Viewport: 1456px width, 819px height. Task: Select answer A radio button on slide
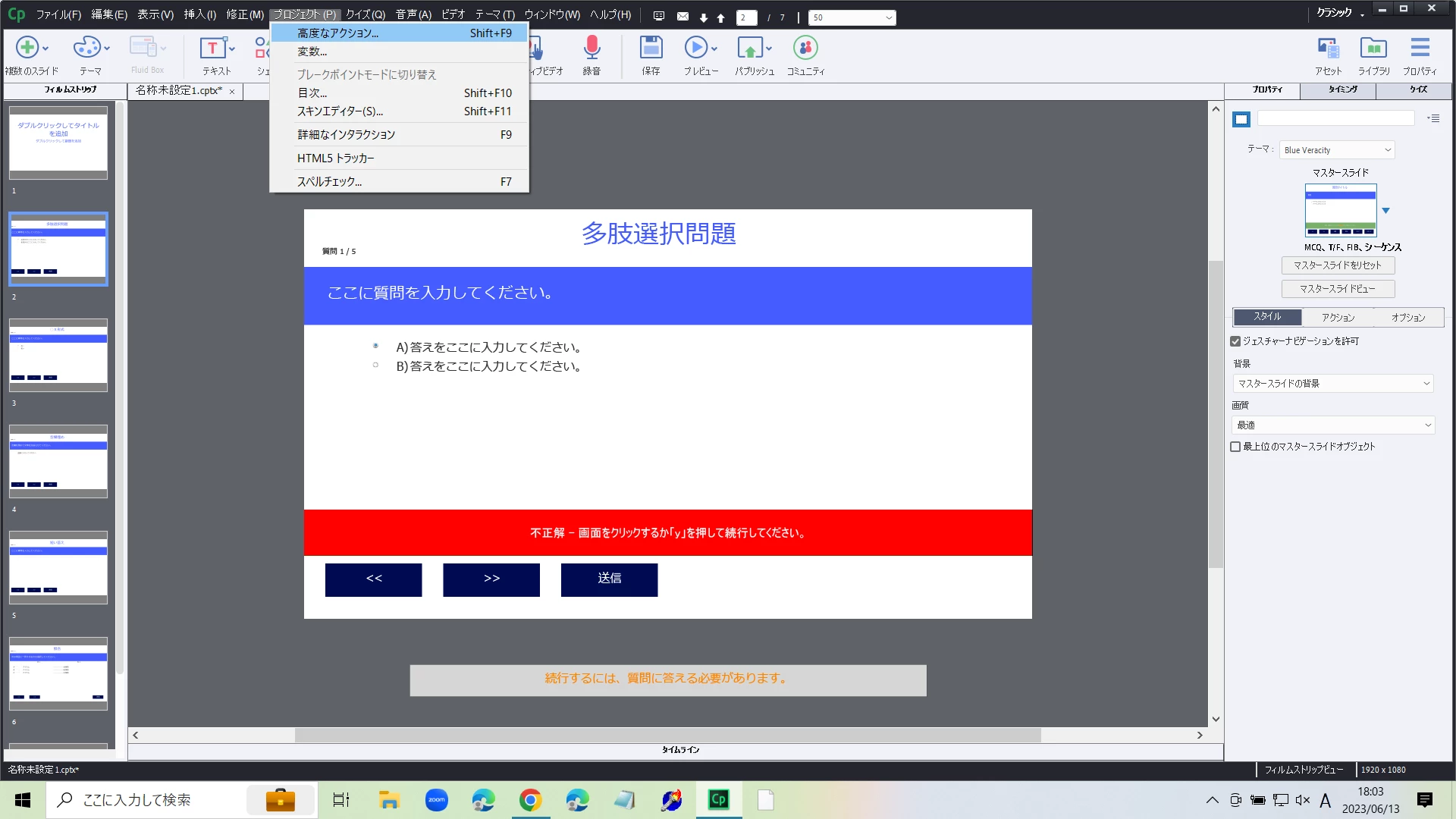pyautogui.click(x=375, y=346)
